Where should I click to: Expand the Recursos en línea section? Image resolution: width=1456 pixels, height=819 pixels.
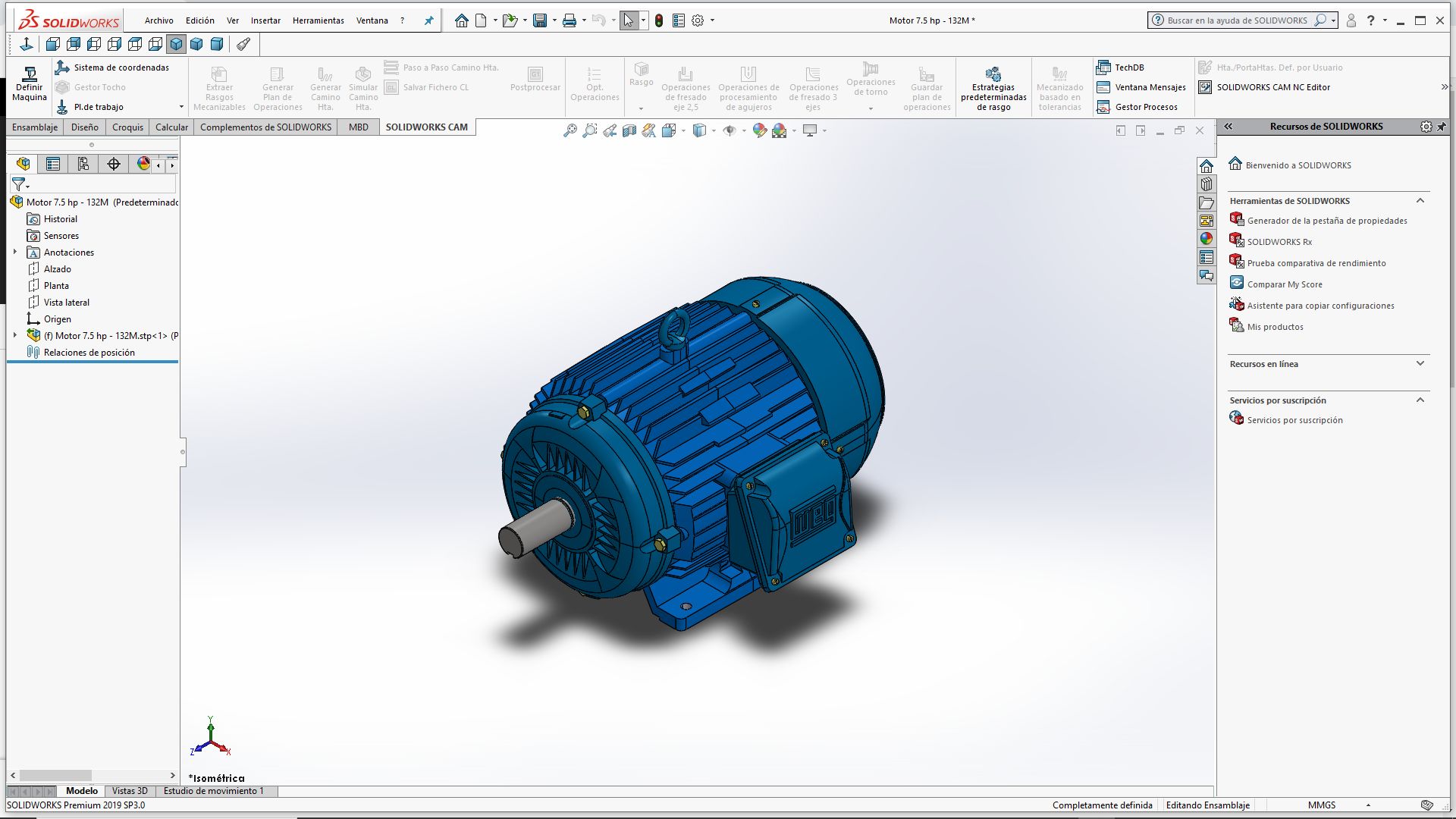(x=1420, y=364)
